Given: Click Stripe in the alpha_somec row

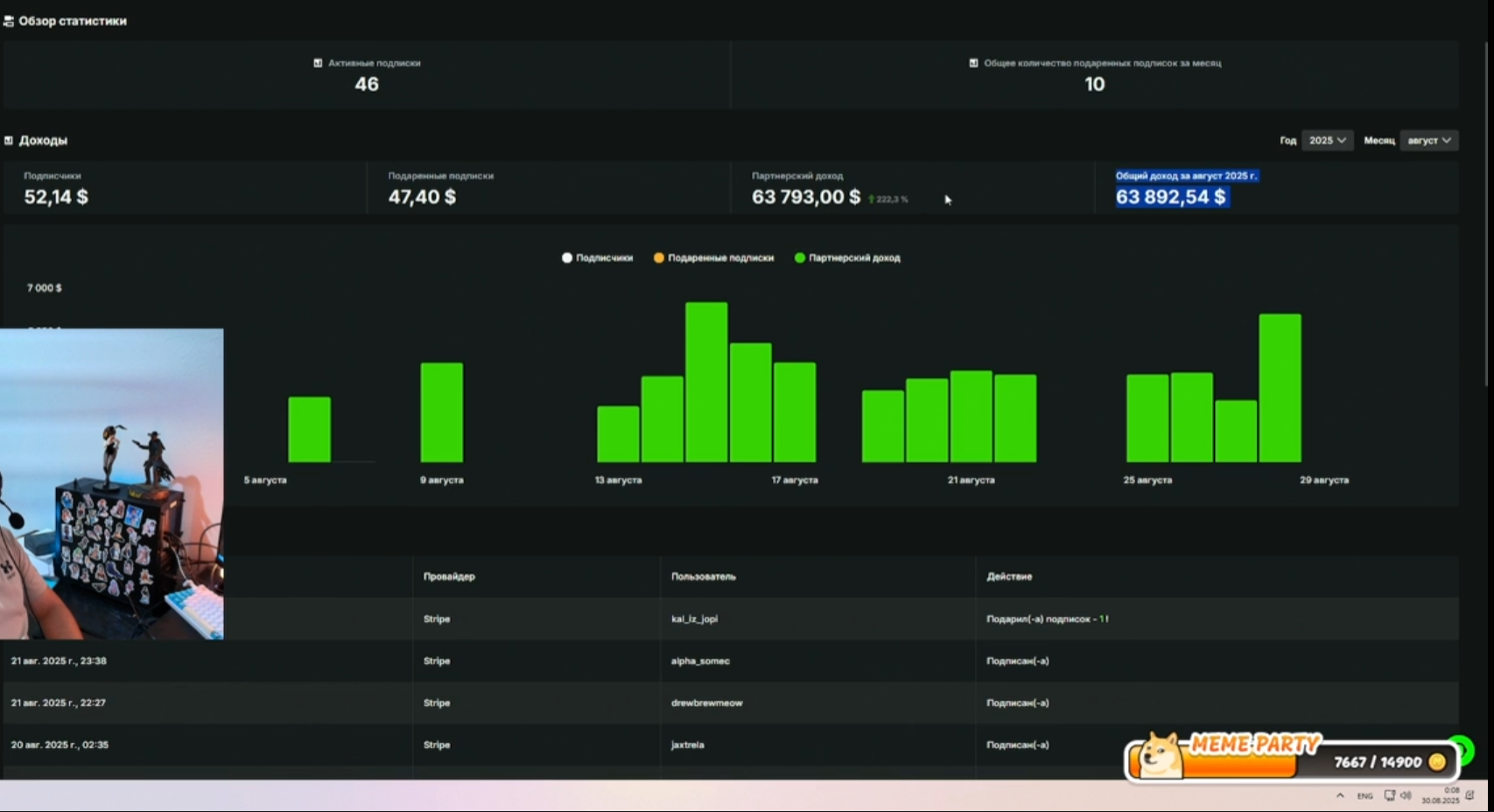Looking at the screenshot, I should 437,661.
